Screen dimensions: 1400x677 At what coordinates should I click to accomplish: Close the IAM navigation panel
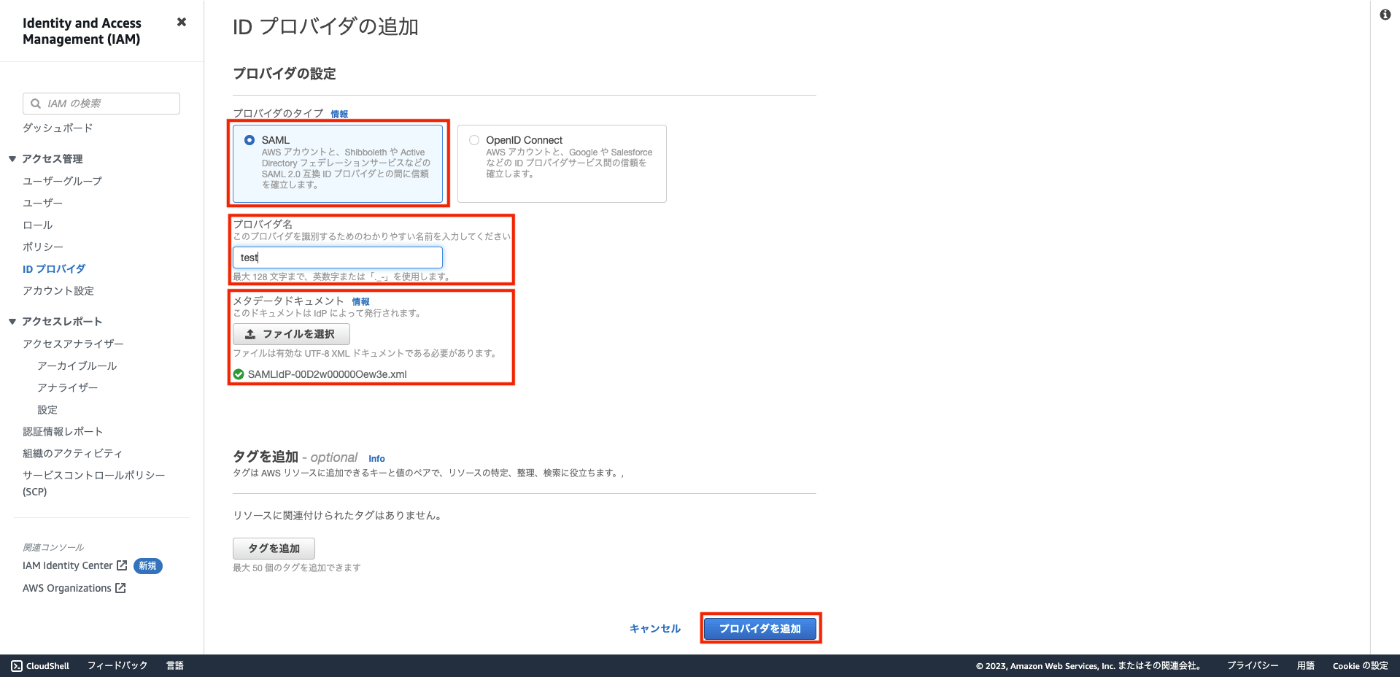181,22
